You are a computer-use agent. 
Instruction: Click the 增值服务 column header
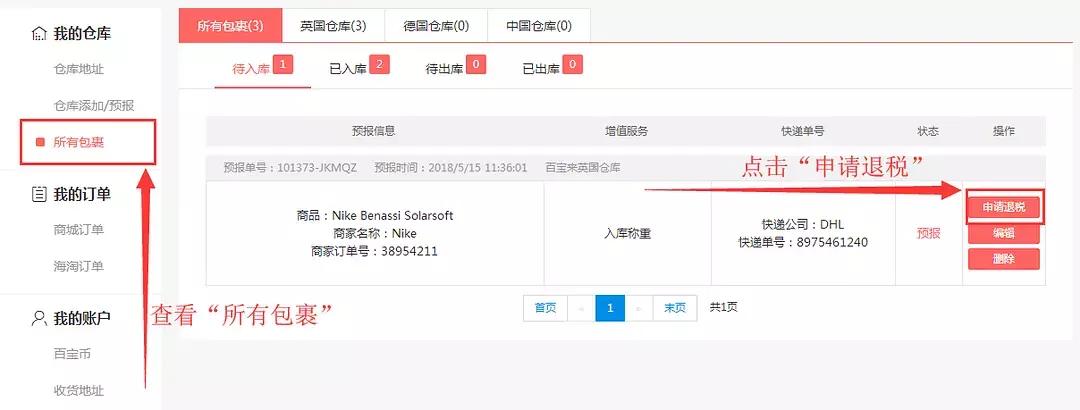[627, 131]
